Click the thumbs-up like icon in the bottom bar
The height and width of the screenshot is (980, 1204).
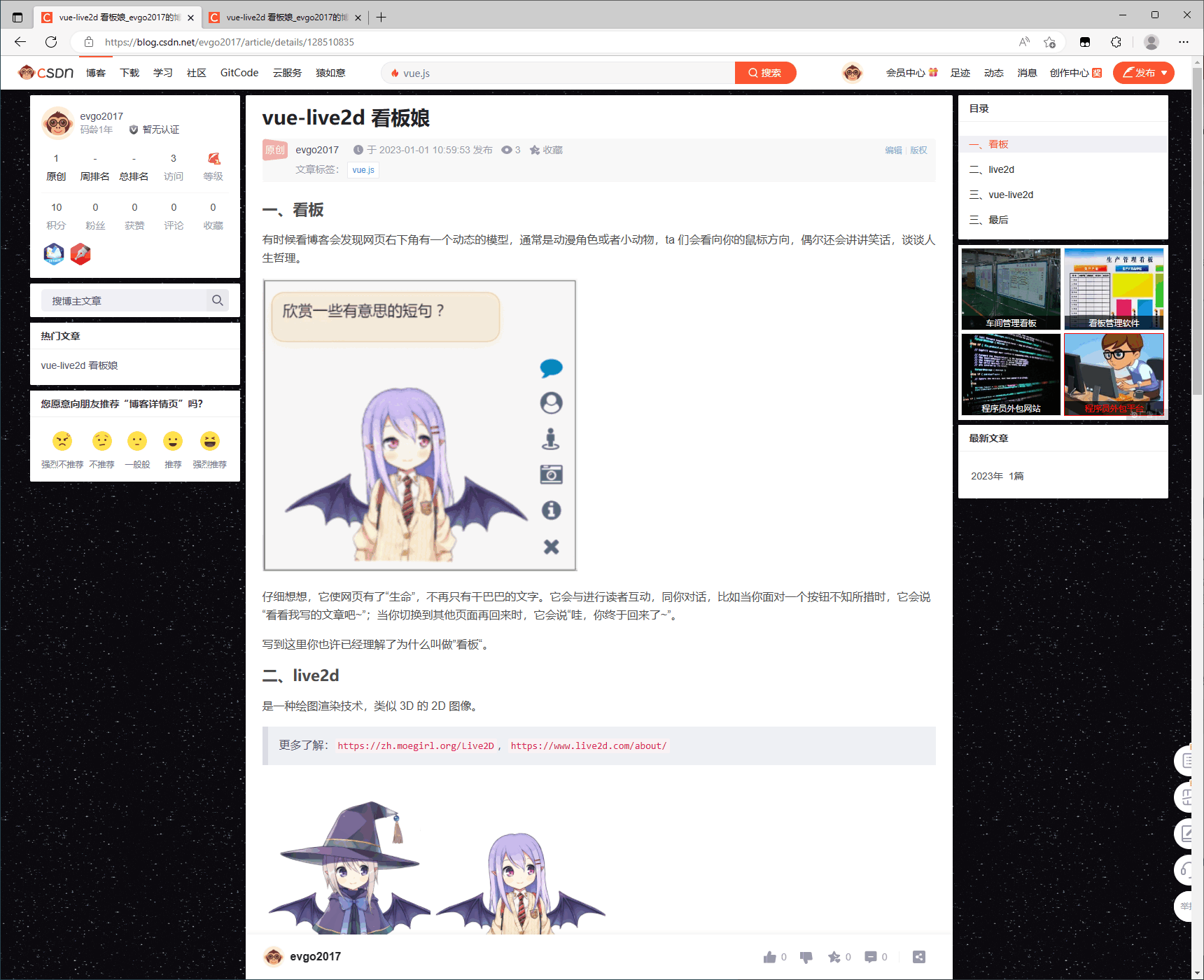(769, 957)
